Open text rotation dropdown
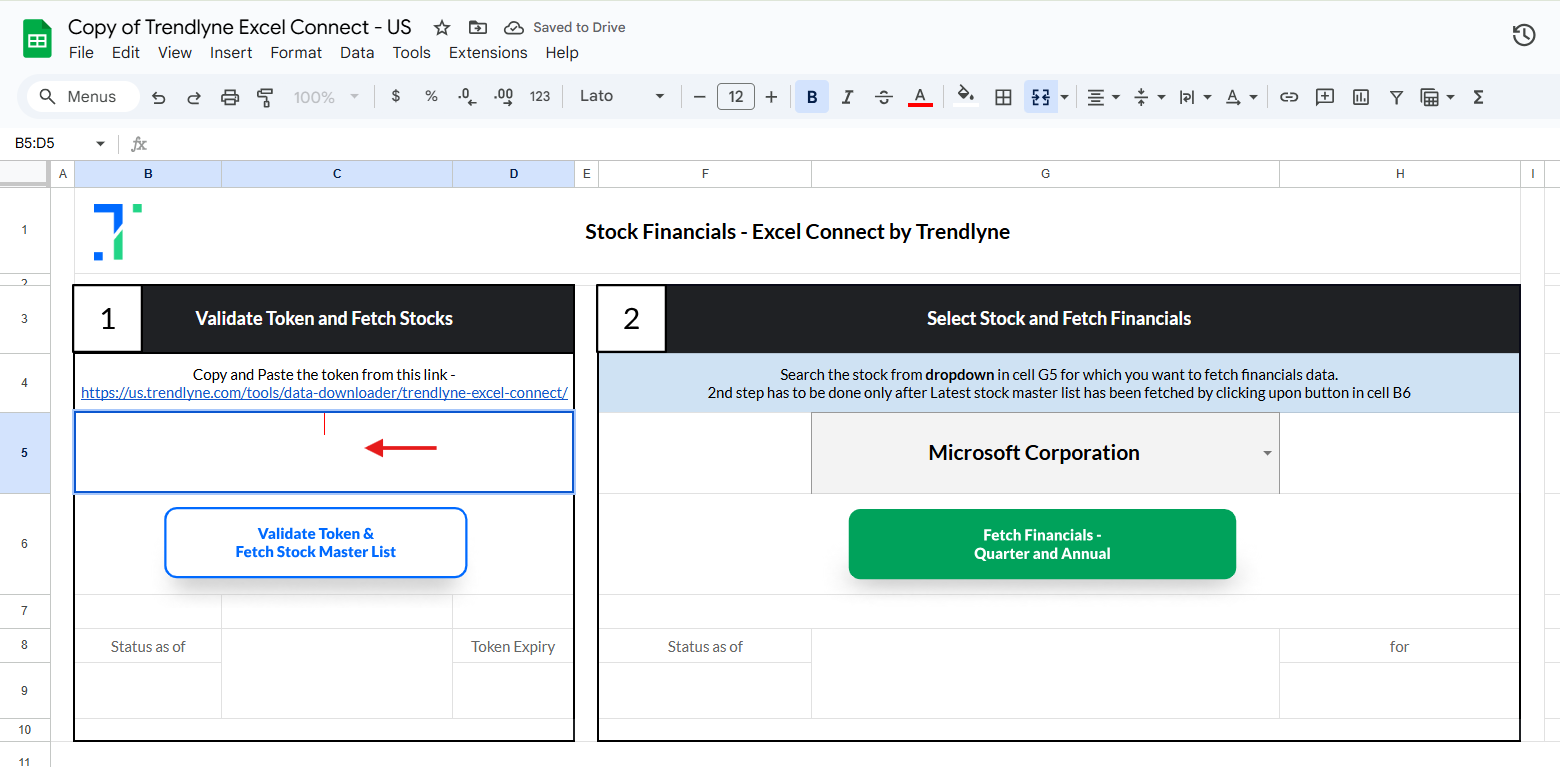The image size is (1560, 767). pyautogui.click(x=1240, y=97)
